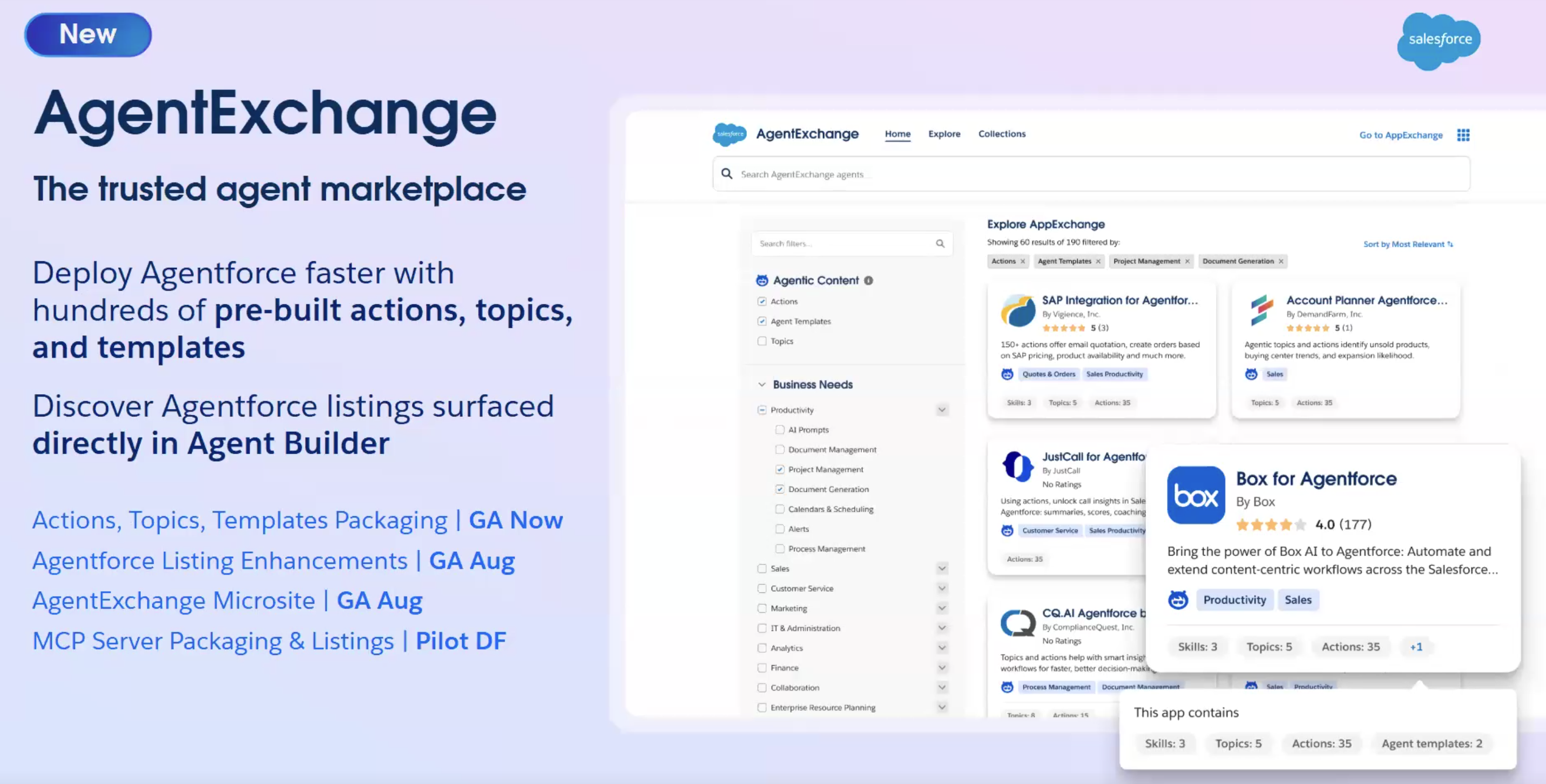Open SAP Integration for Agentforce listing title
This screenshot has height=784, width=1546.
1120,300
